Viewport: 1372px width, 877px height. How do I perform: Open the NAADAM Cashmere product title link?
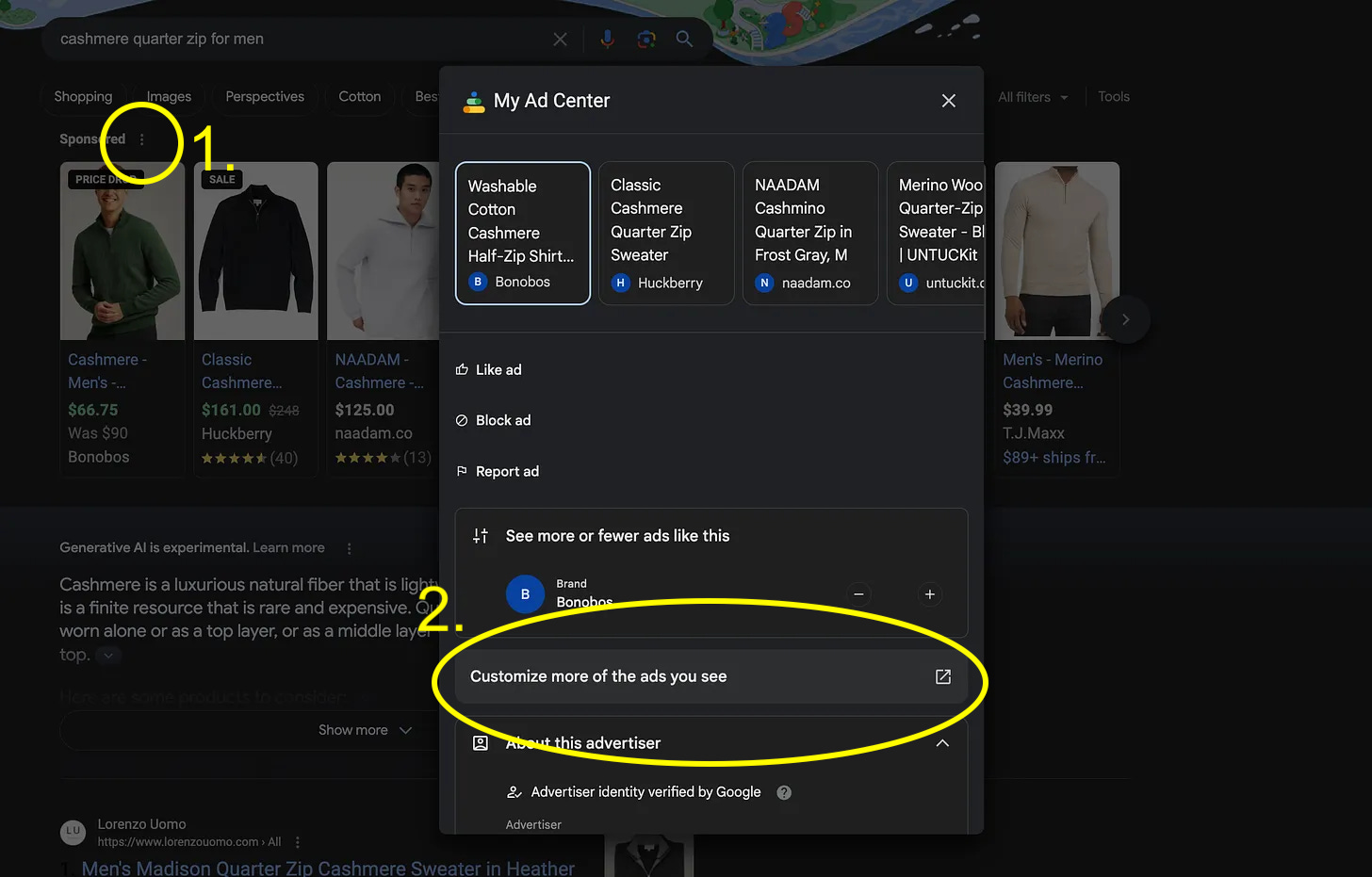(380, 371)
